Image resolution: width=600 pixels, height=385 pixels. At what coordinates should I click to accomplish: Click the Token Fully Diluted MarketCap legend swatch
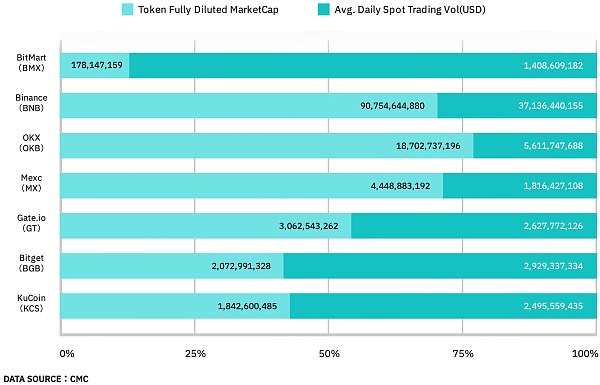tap(127, 9)
